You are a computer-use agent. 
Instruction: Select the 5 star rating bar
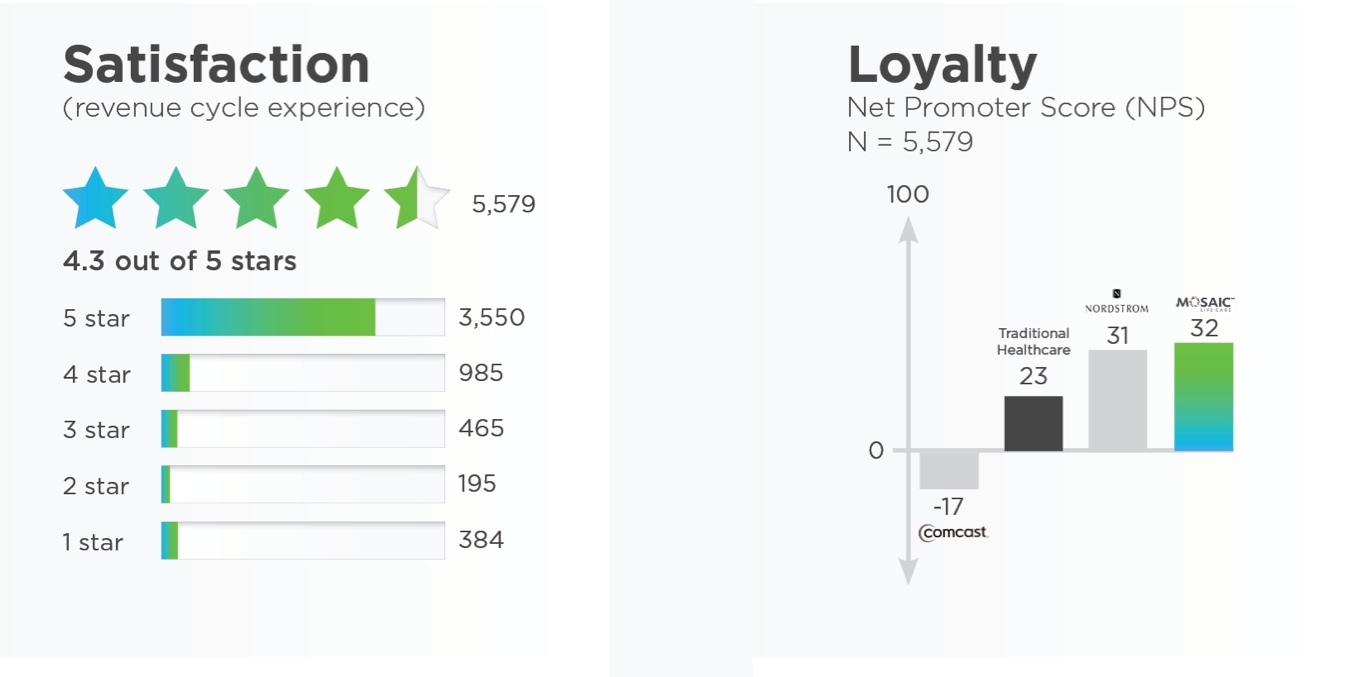tap(302, 318)
